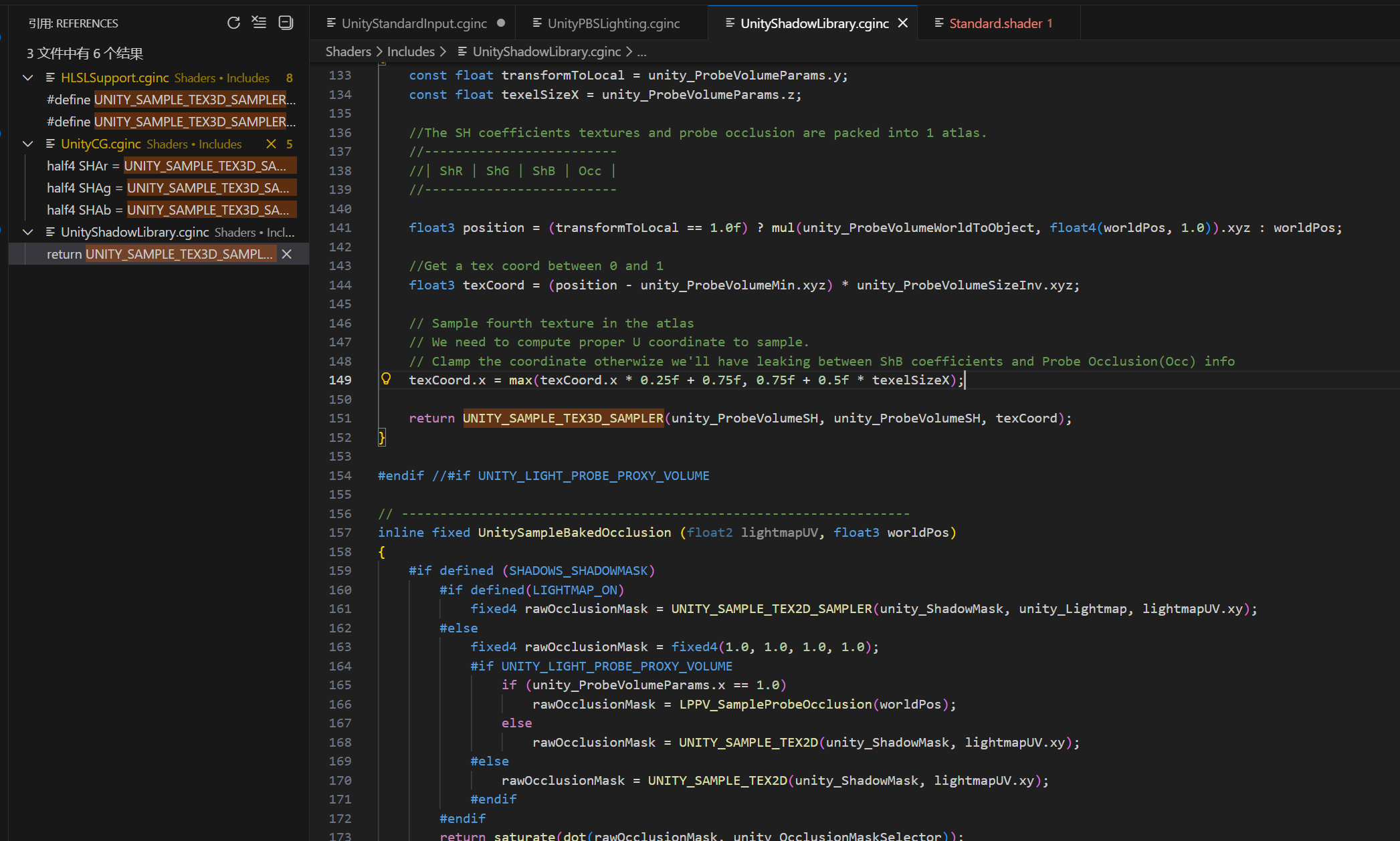Click Includes in the breadcrumb path
Screen dimensions: 1400x841
click(411, 51)
